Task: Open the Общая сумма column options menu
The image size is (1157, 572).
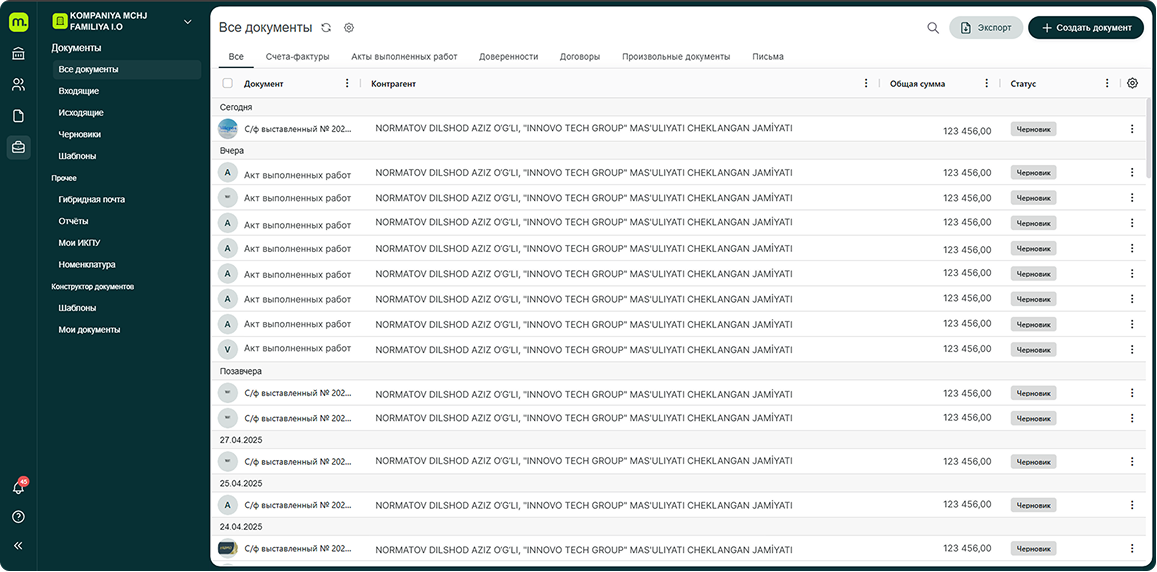Action: point(986,84)
